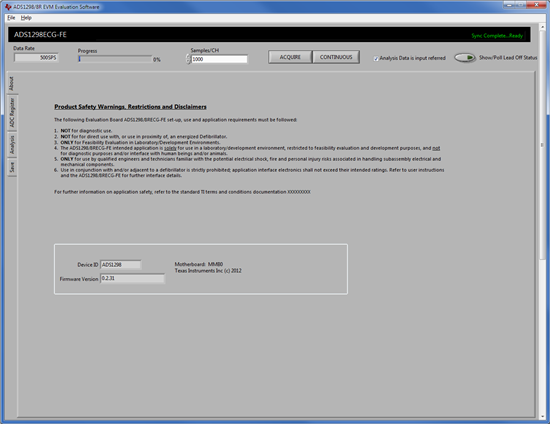Open the Help menu

(26, 18)
